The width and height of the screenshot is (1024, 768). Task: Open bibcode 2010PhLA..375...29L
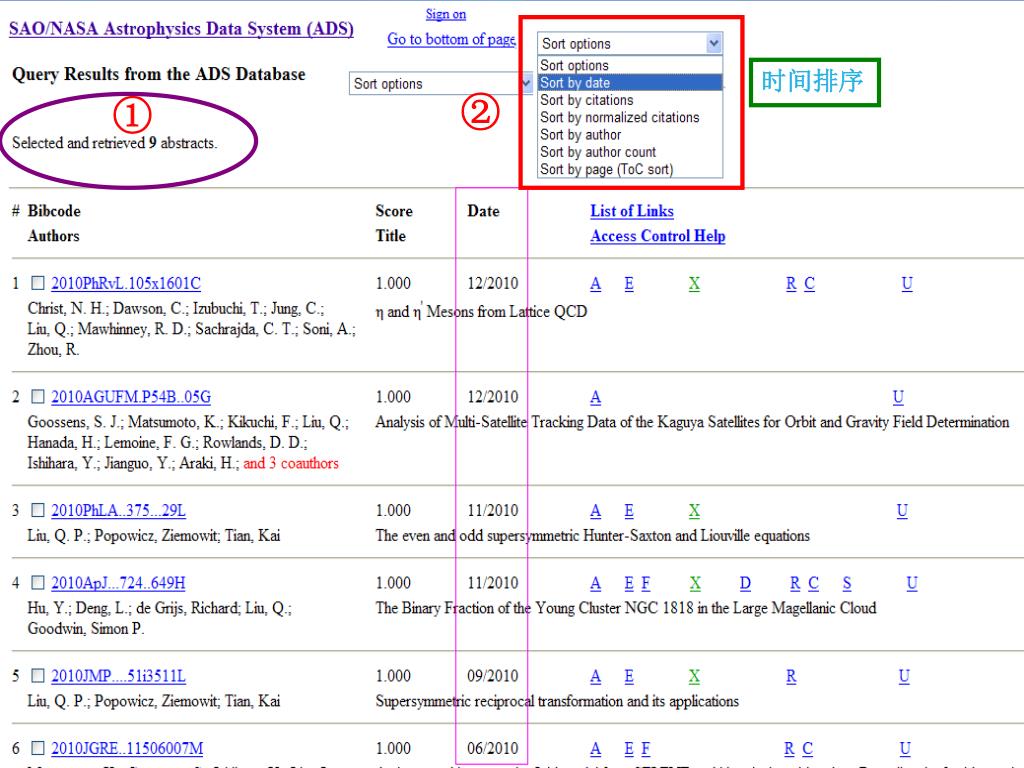point(118,511)
